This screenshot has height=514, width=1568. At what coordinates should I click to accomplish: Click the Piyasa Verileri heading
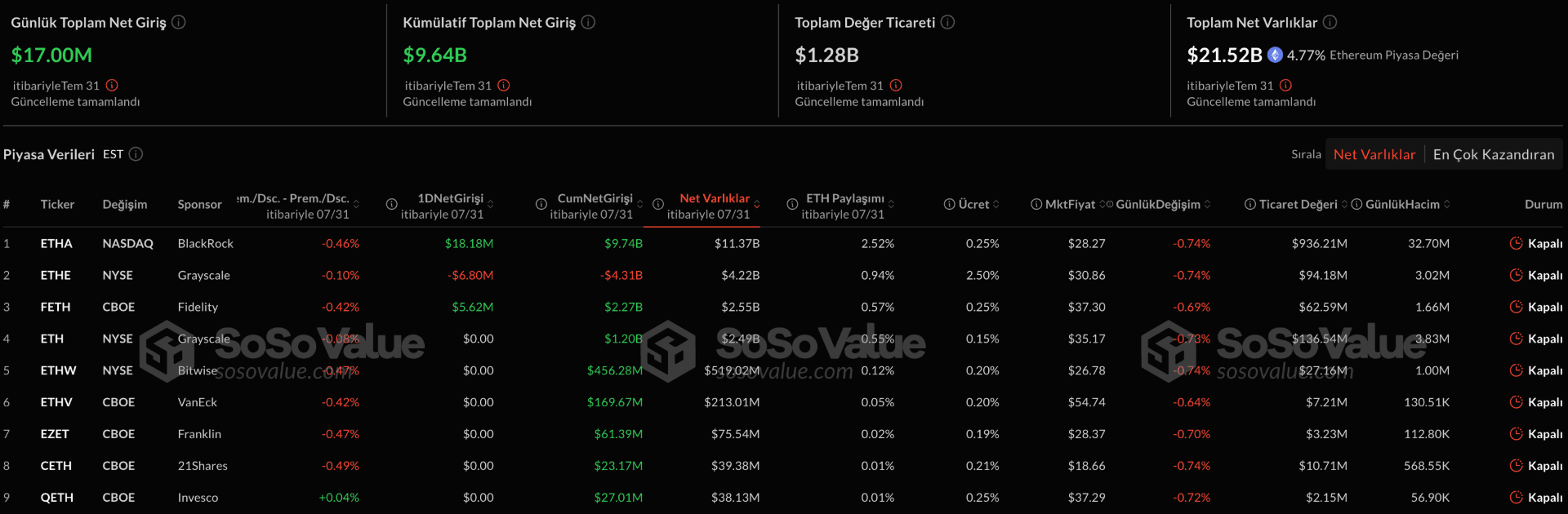click(49, 154)
